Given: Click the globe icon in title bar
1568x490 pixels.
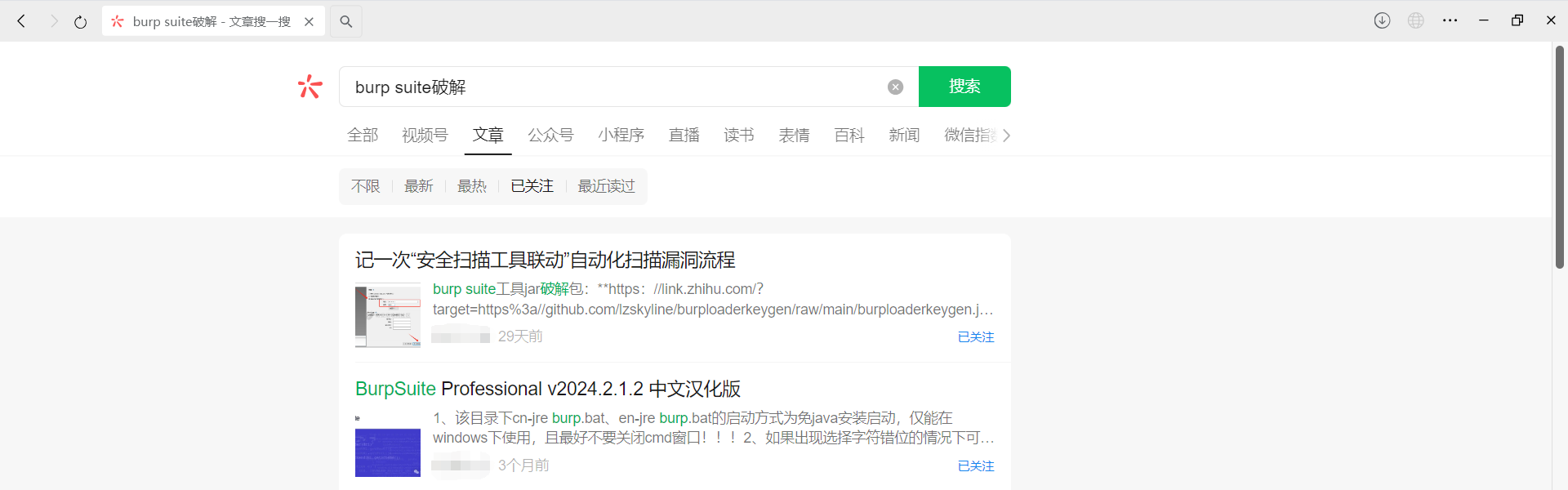Looking at the screenshot, I should click(x=1416, y=21).
